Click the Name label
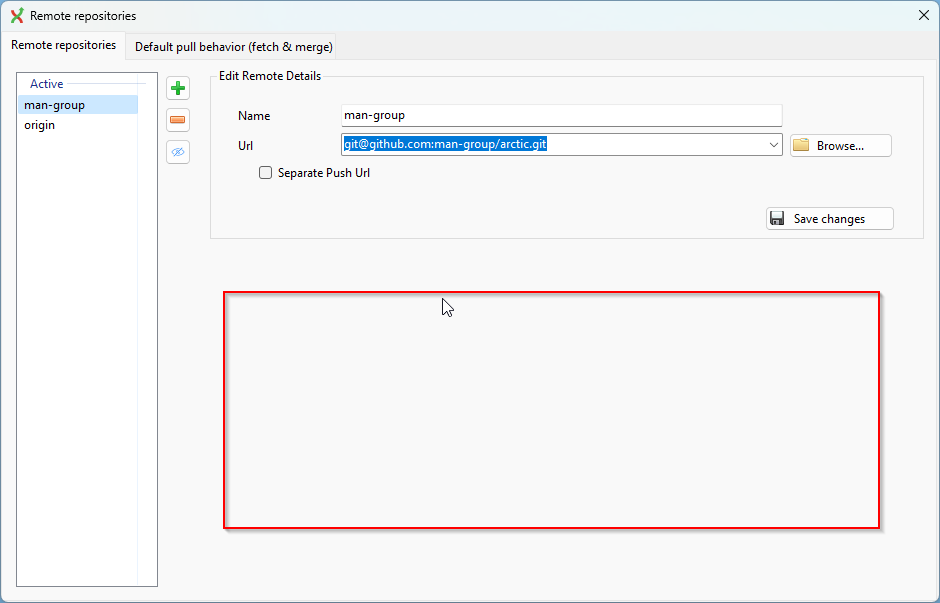Viewport: 940px width, 603px height. click(254, 116)
